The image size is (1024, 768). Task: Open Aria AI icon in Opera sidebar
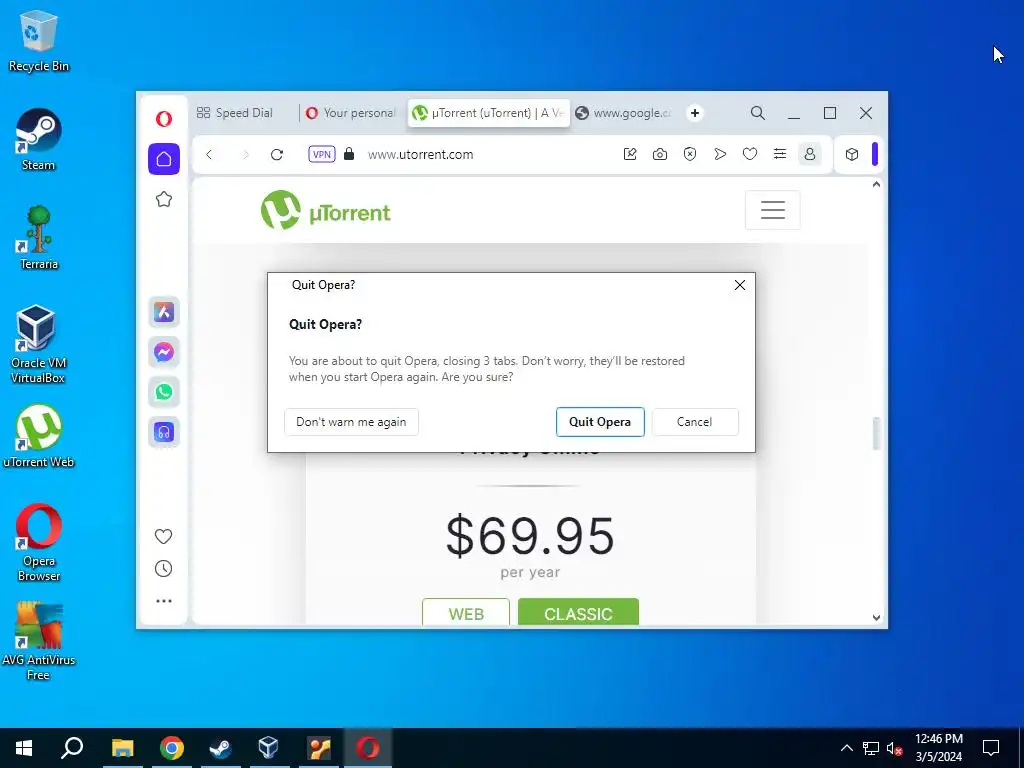(x=164, y=312)
